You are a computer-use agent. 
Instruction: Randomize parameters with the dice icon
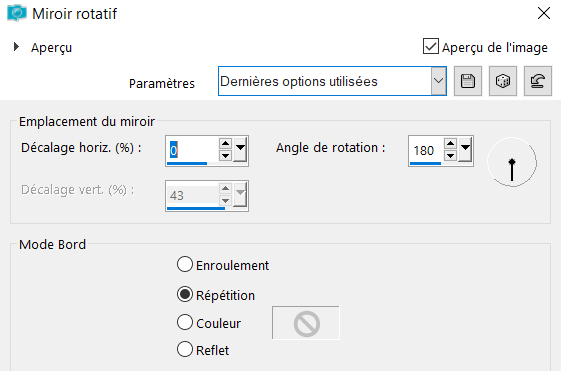click(503, 81)
